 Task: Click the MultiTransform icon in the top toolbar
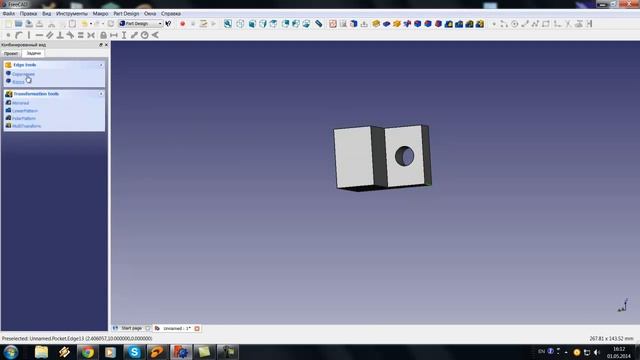480,24
